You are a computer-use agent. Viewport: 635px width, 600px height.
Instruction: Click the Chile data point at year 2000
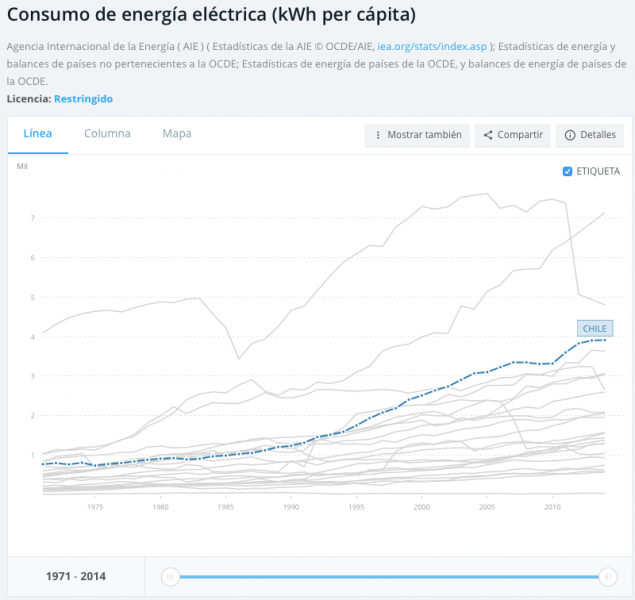422,395
